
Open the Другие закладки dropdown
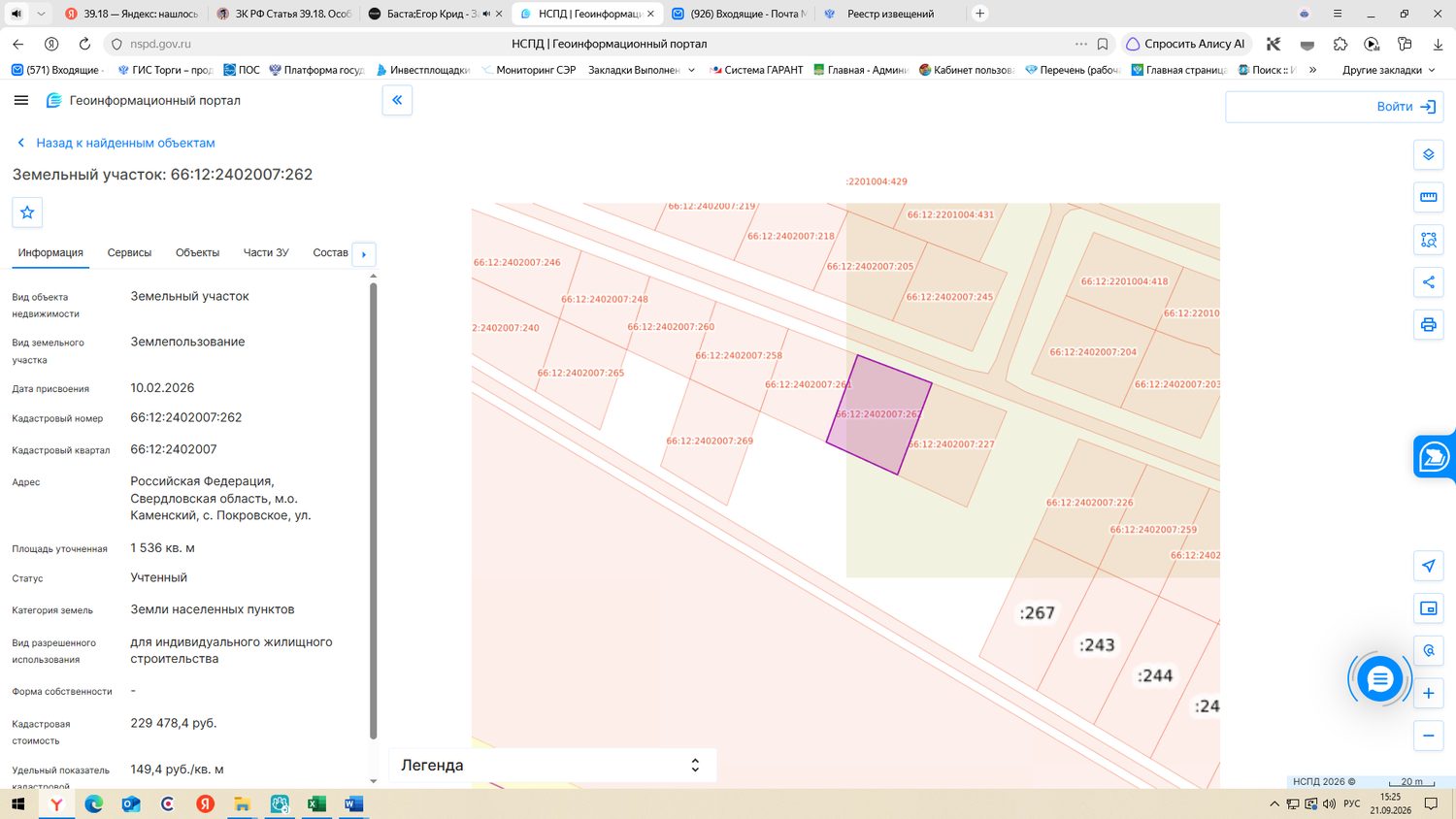[1388, 70]
